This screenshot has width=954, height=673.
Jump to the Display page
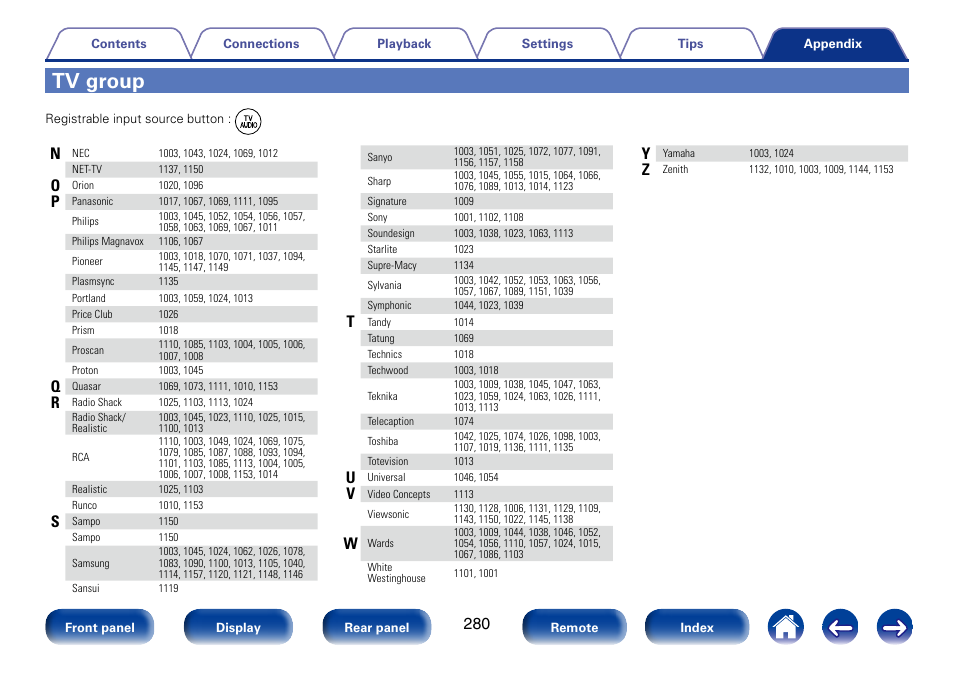click(x=238, y=627)
